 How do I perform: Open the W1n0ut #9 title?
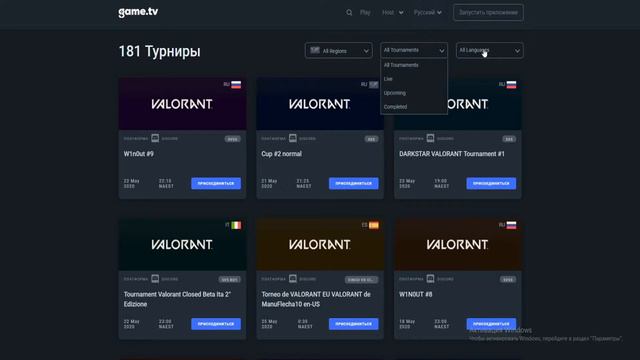(139, 154)
